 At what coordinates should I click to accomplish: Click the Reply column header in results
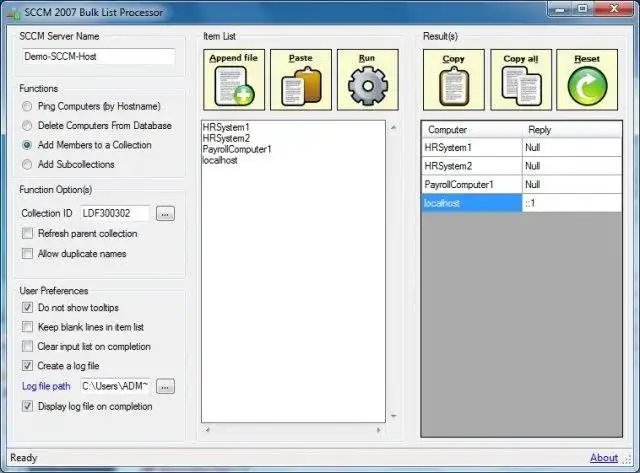[572, 130]
